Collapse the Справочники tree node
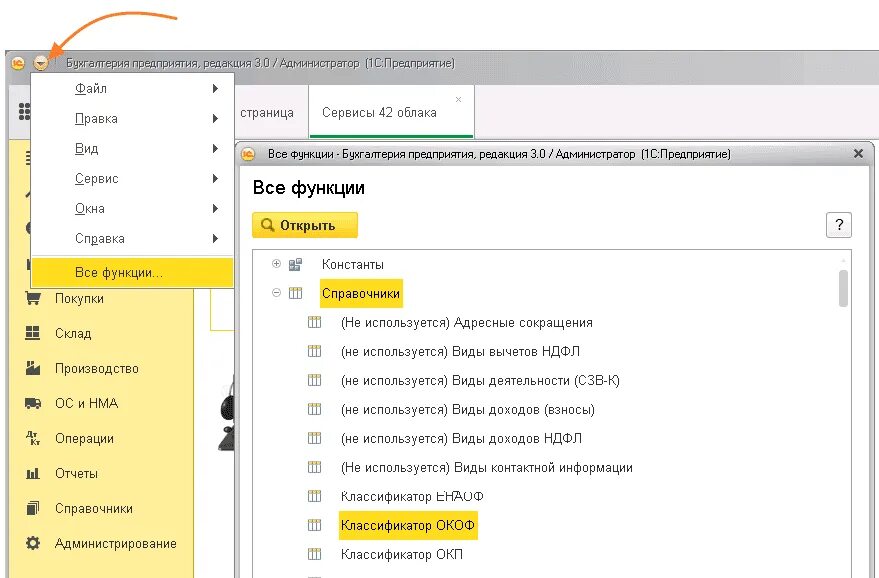The image size is (879, 578). 276,293
